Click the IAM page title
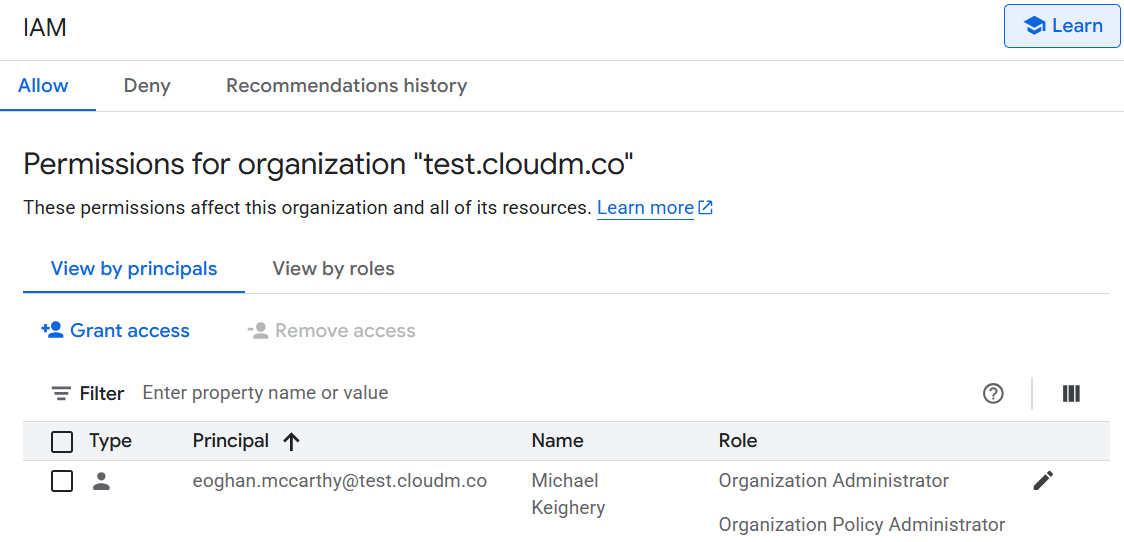The height and width of the screenshot is (542, 1124). pyautogui.click(x=45, y=27)
